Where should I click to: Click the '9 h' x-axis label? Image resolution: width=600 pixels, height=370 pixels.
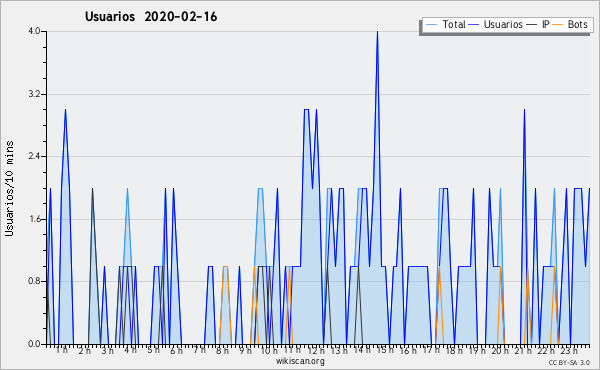[x=245, y=350]
